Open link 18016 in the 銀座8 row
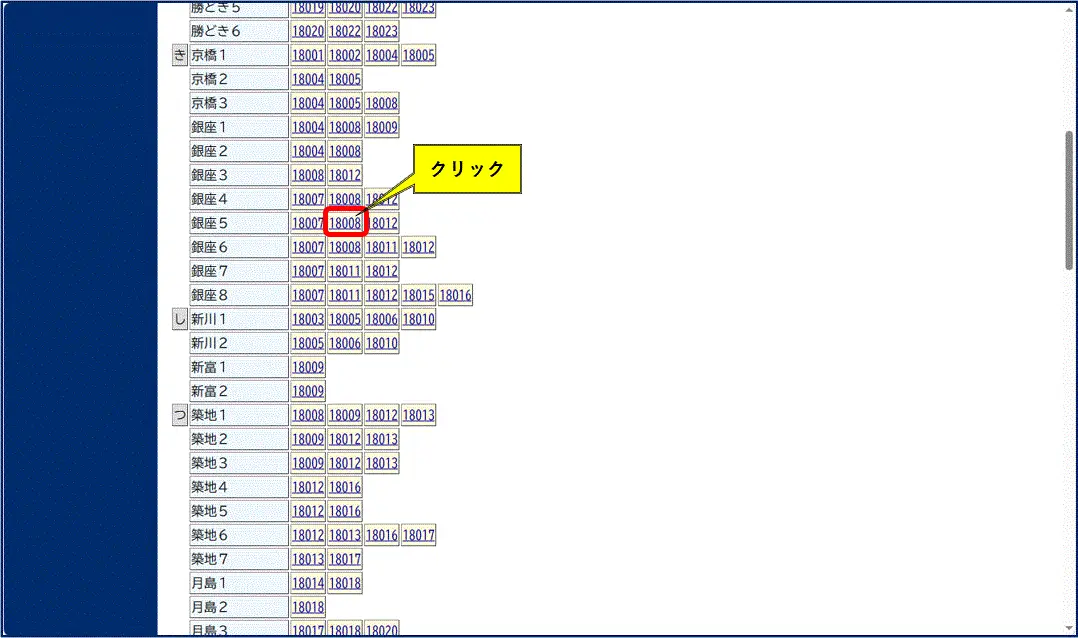Screen dimensions: 1078x638 pos(455,295)
